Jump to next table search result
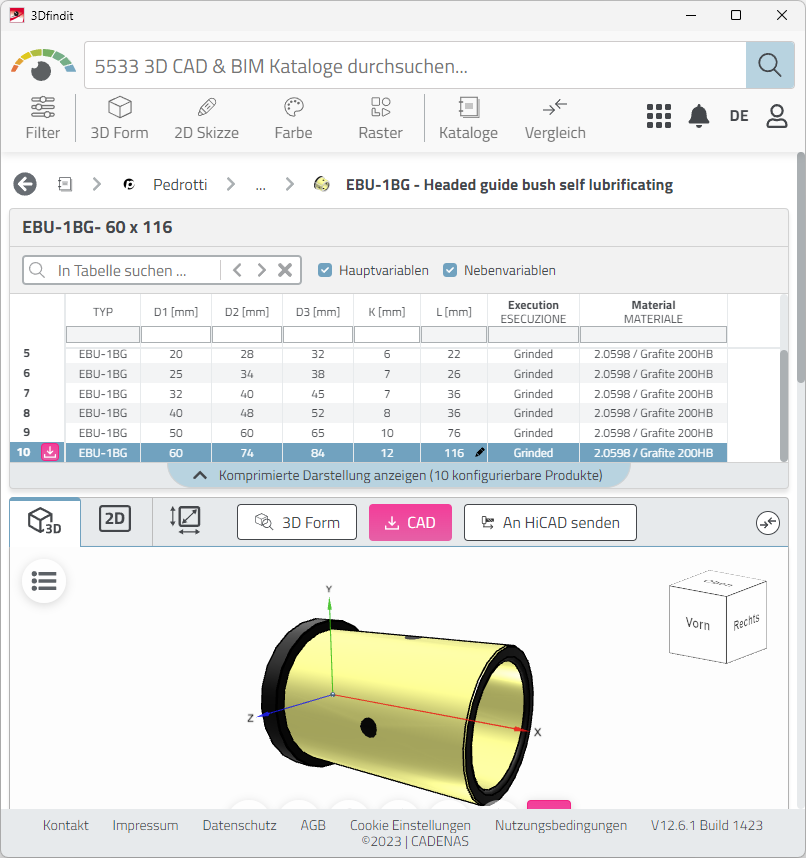 tap(261, 270)
